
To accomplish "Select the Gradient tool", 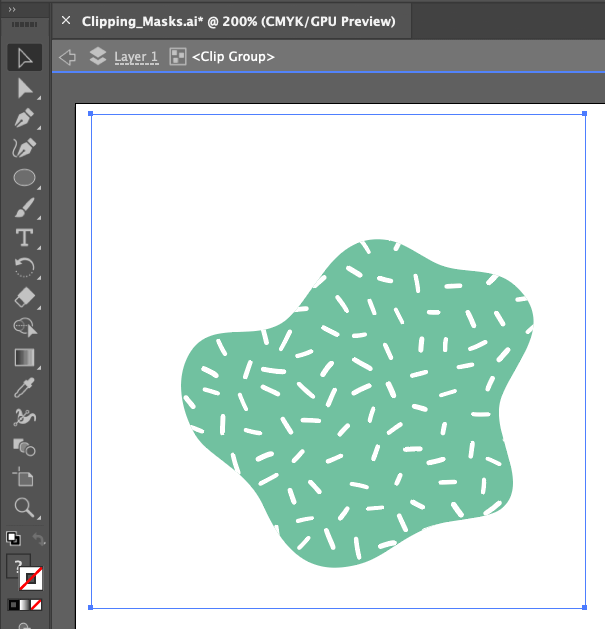I will click(x=24, y=357).
